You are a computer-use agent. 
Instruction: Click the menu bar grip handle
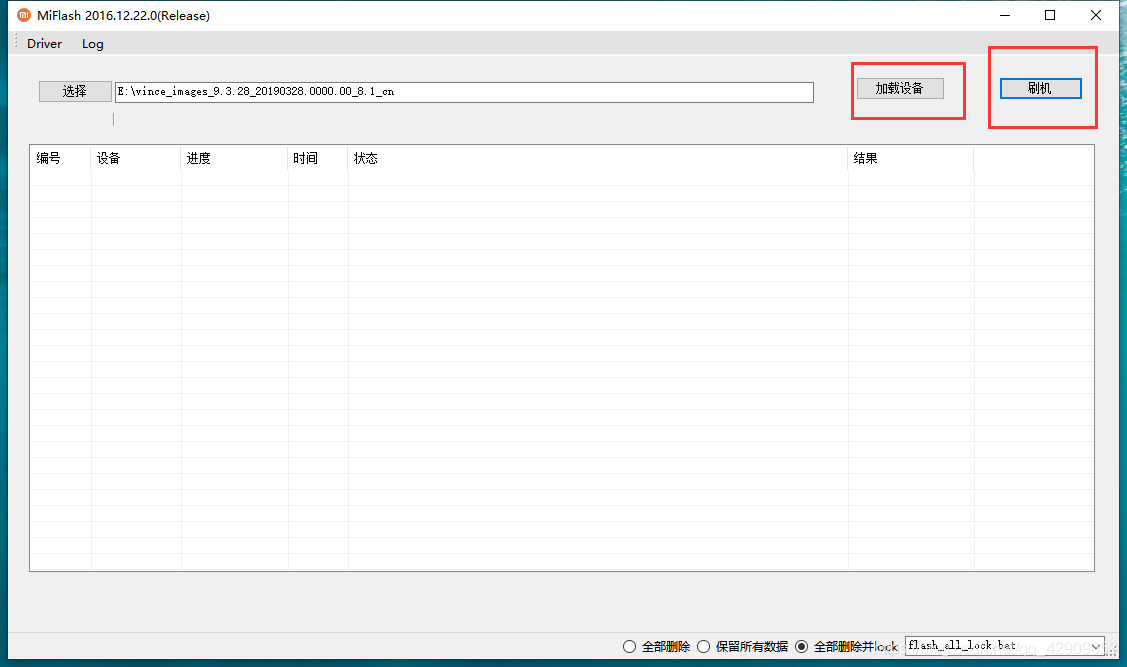15,42
